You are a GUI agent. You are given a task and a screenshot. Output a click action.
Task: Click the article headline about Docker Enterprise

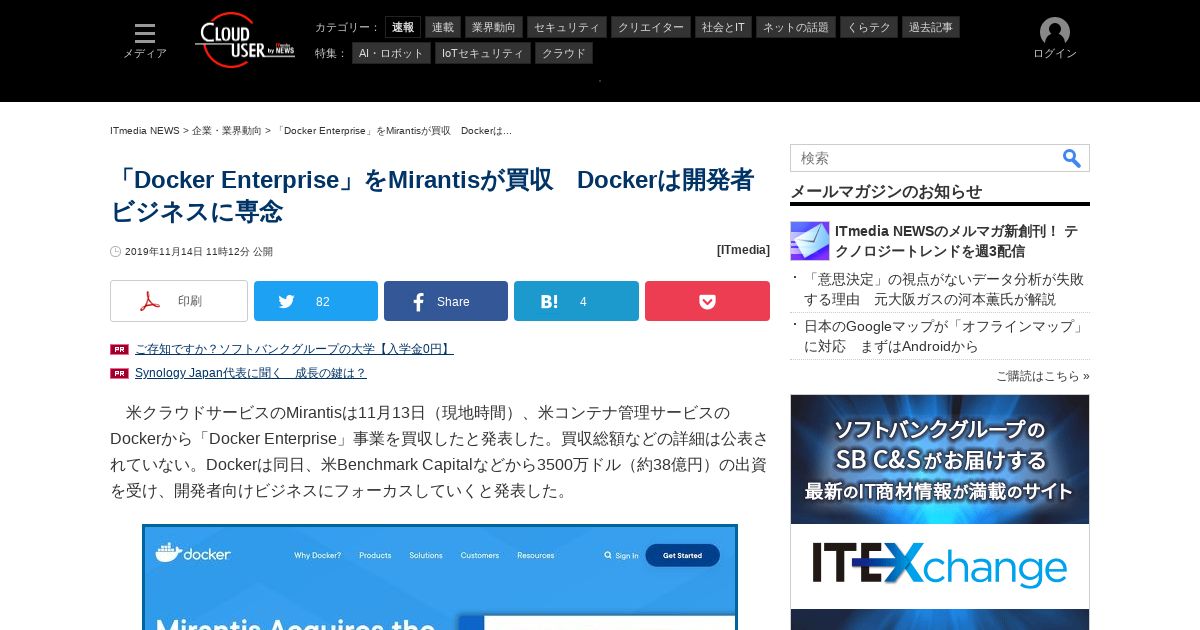pos(432,195)
